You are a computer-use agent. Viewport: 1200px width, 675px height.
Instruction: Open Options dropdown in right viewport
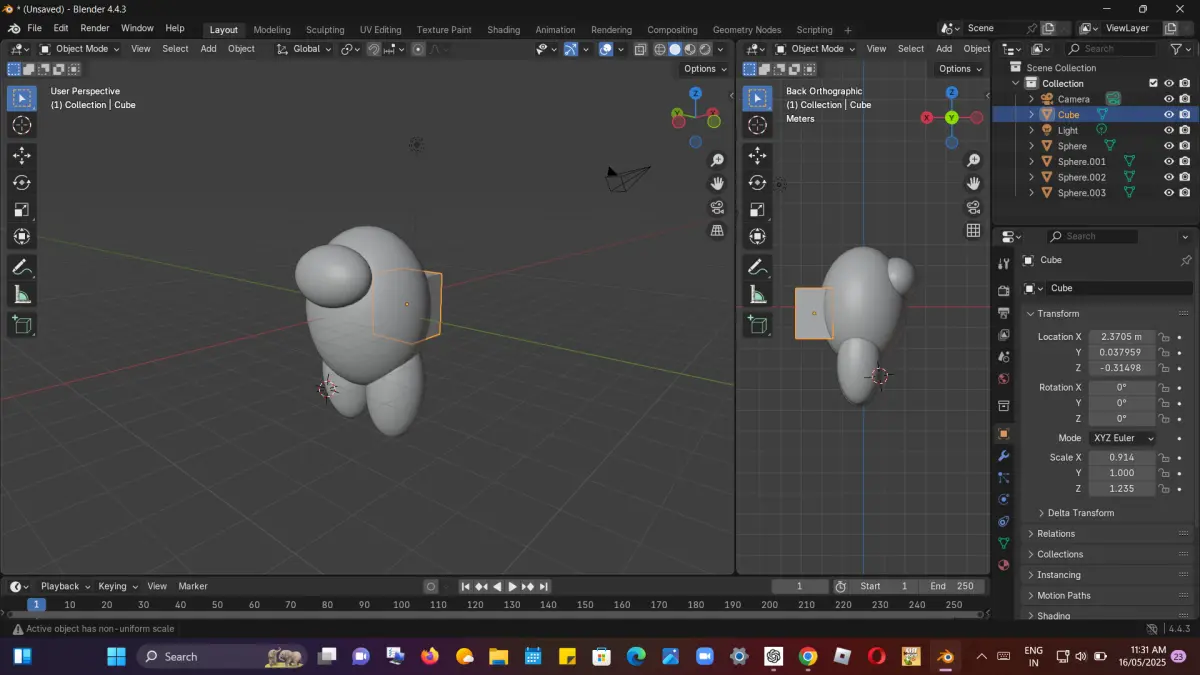tap(961, 69)
